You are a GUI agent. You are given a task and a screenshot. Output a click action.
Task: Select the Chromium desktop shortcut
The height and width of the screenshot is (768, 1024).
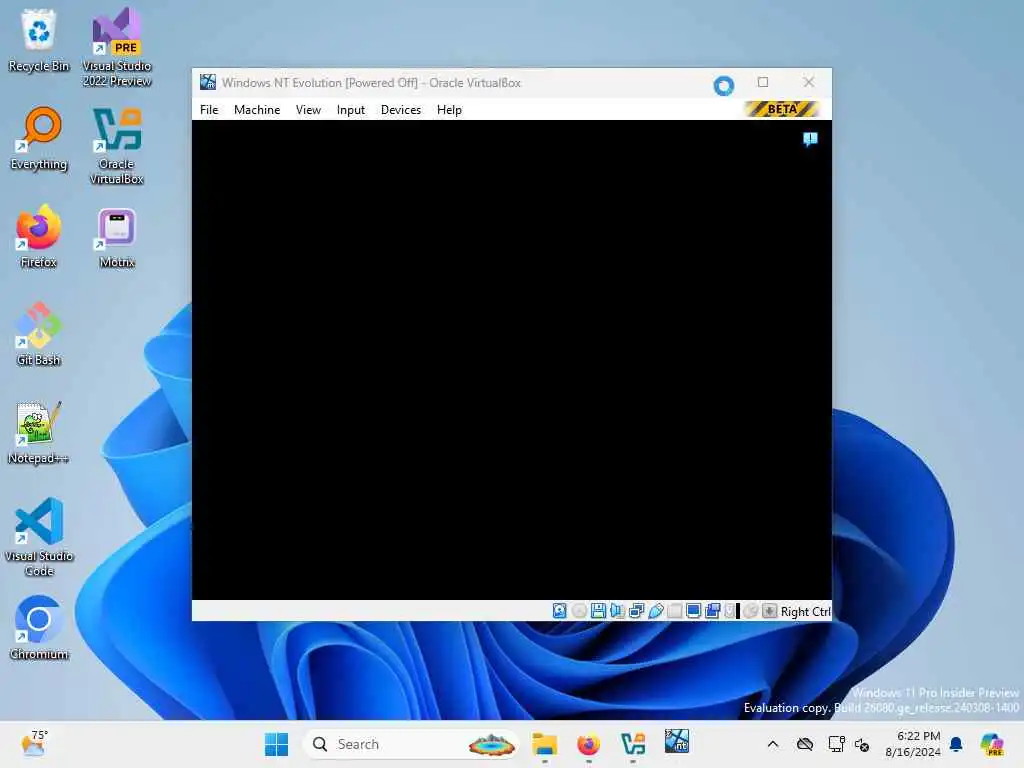39,628
